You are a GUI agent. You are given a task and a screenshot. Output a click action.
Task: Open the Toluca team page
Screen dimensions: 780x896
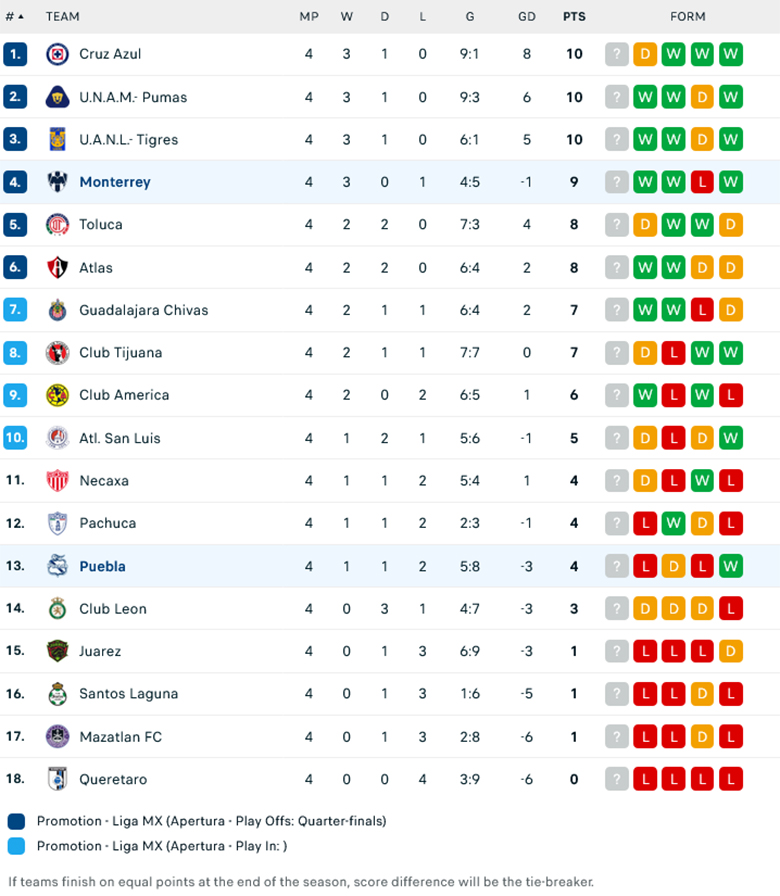coord(100,225)
